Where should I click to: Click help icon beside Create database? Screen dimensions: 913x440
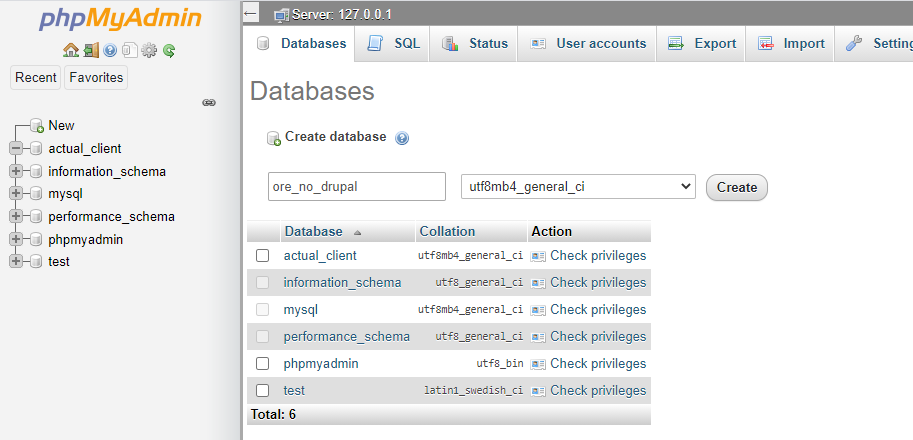tap(402, 138)
